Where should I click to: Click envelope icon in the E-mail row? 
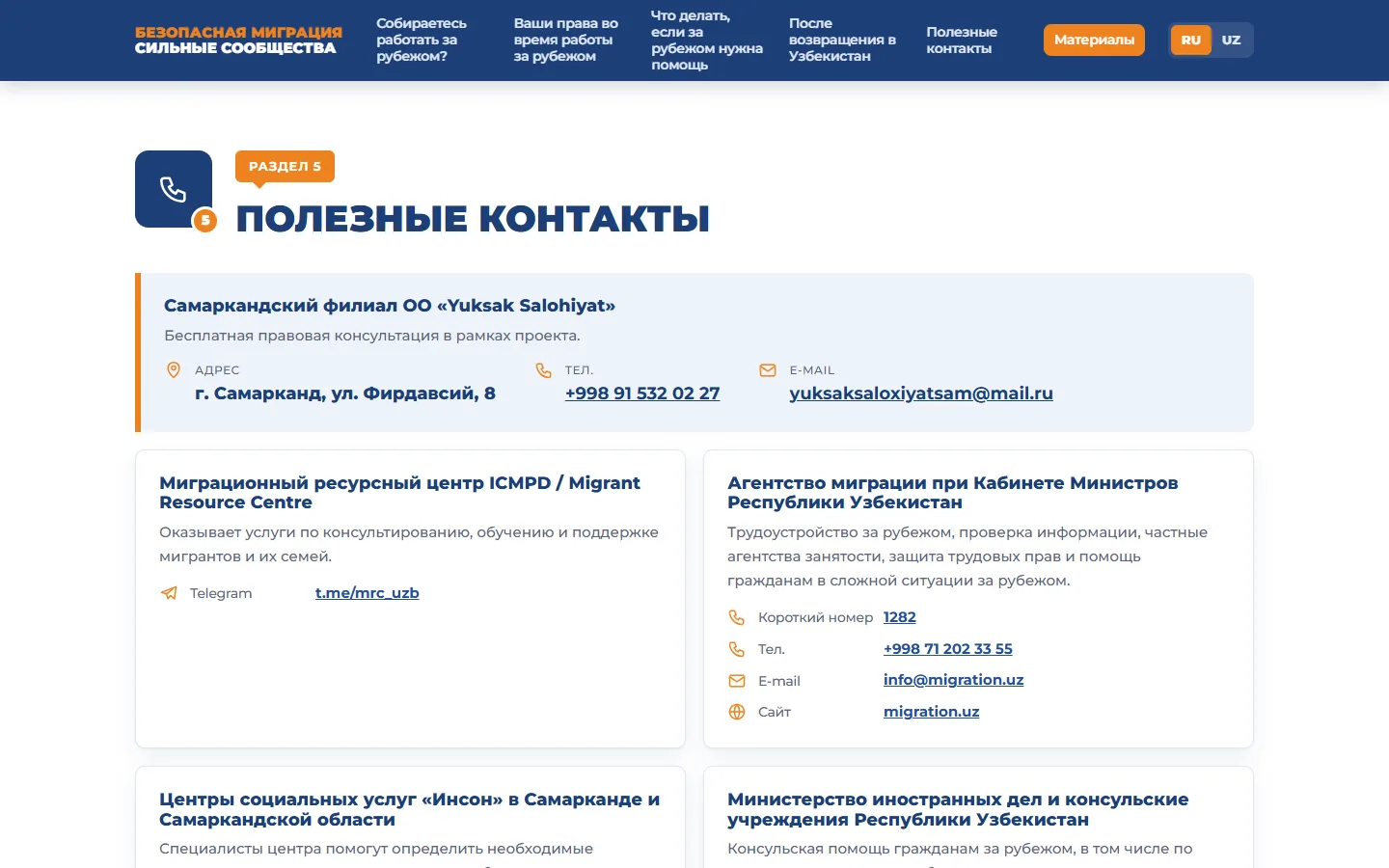(737, 681)
